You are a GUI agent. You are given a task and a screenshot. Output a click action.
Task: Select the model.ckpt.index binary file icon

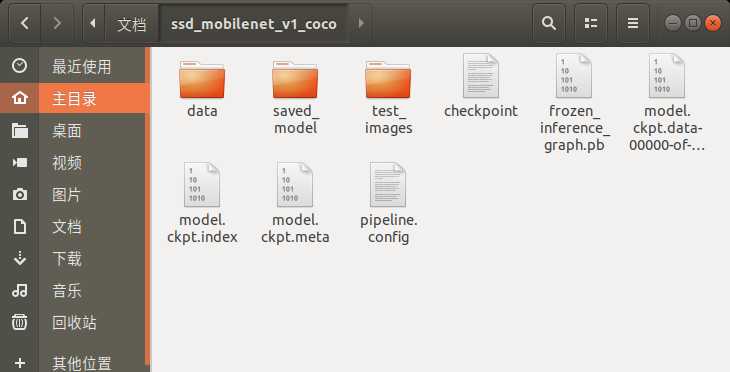tap(202, 184)
